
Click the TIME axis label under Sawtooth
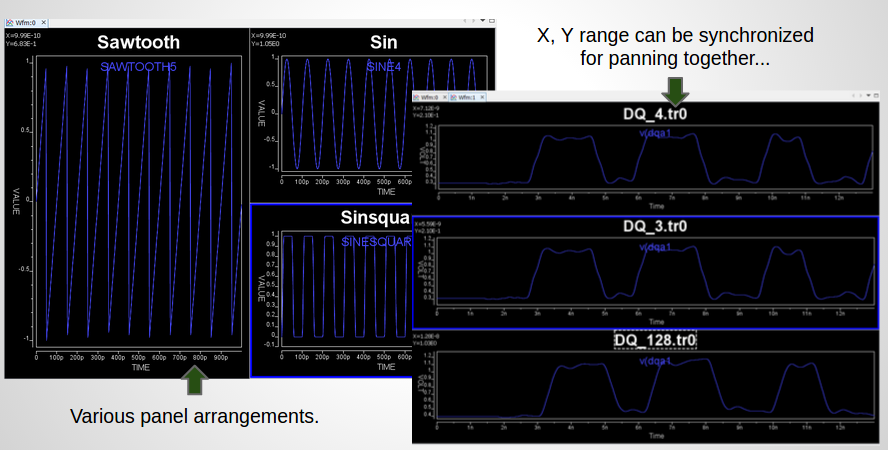click(140, 368)
